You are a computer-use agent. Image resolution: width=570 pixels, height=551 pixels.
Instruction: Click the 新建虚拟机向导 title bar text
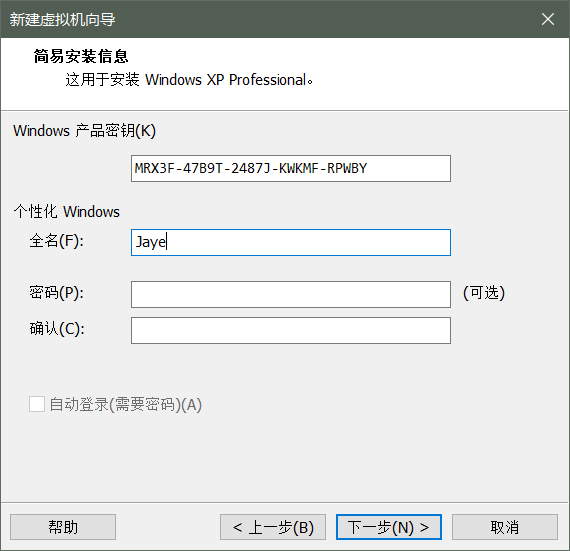click(x=62, y=19)
